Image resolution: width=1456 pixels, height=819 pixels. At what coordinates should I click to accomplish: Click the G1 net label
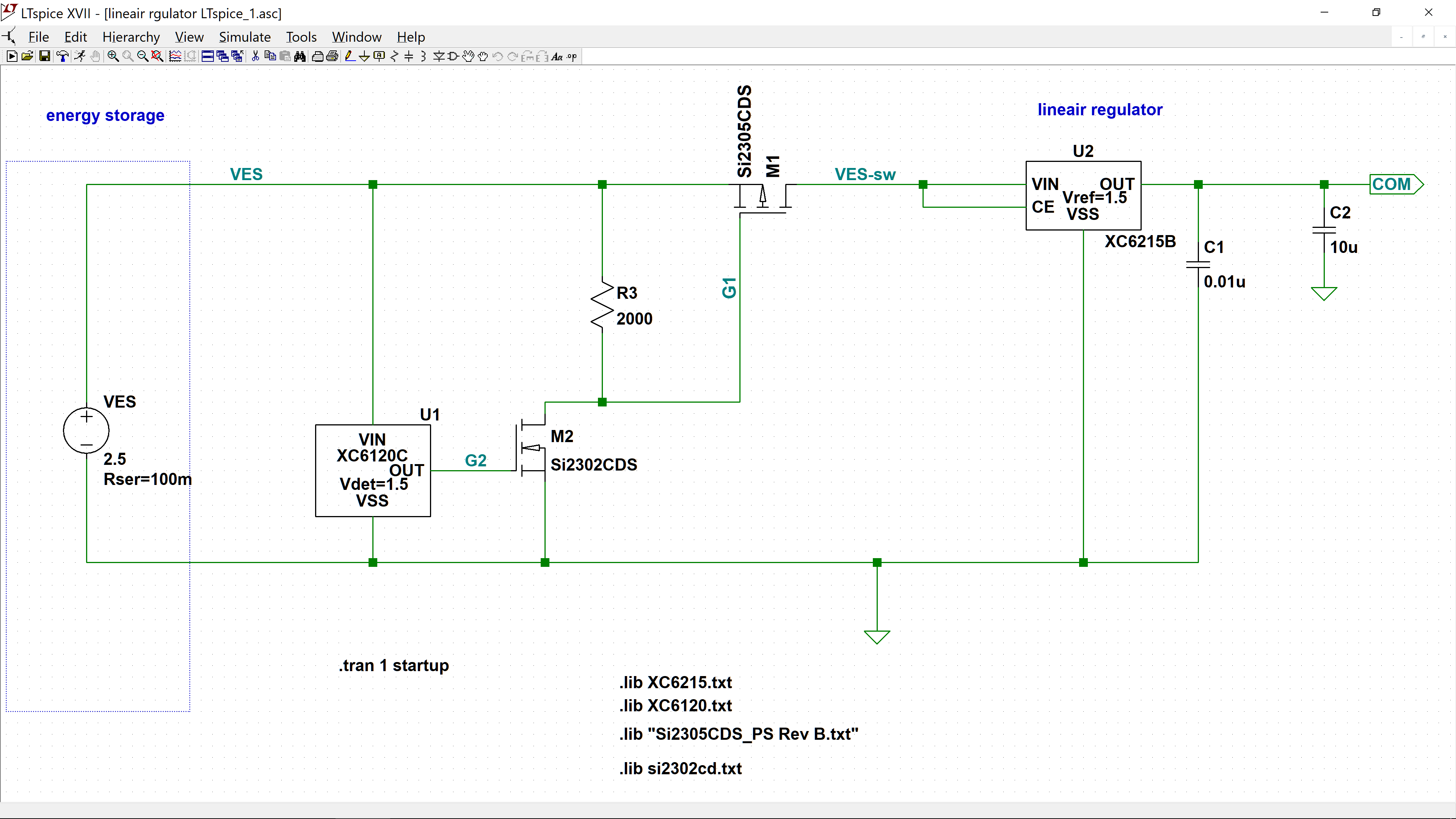[x=729, y=288]
